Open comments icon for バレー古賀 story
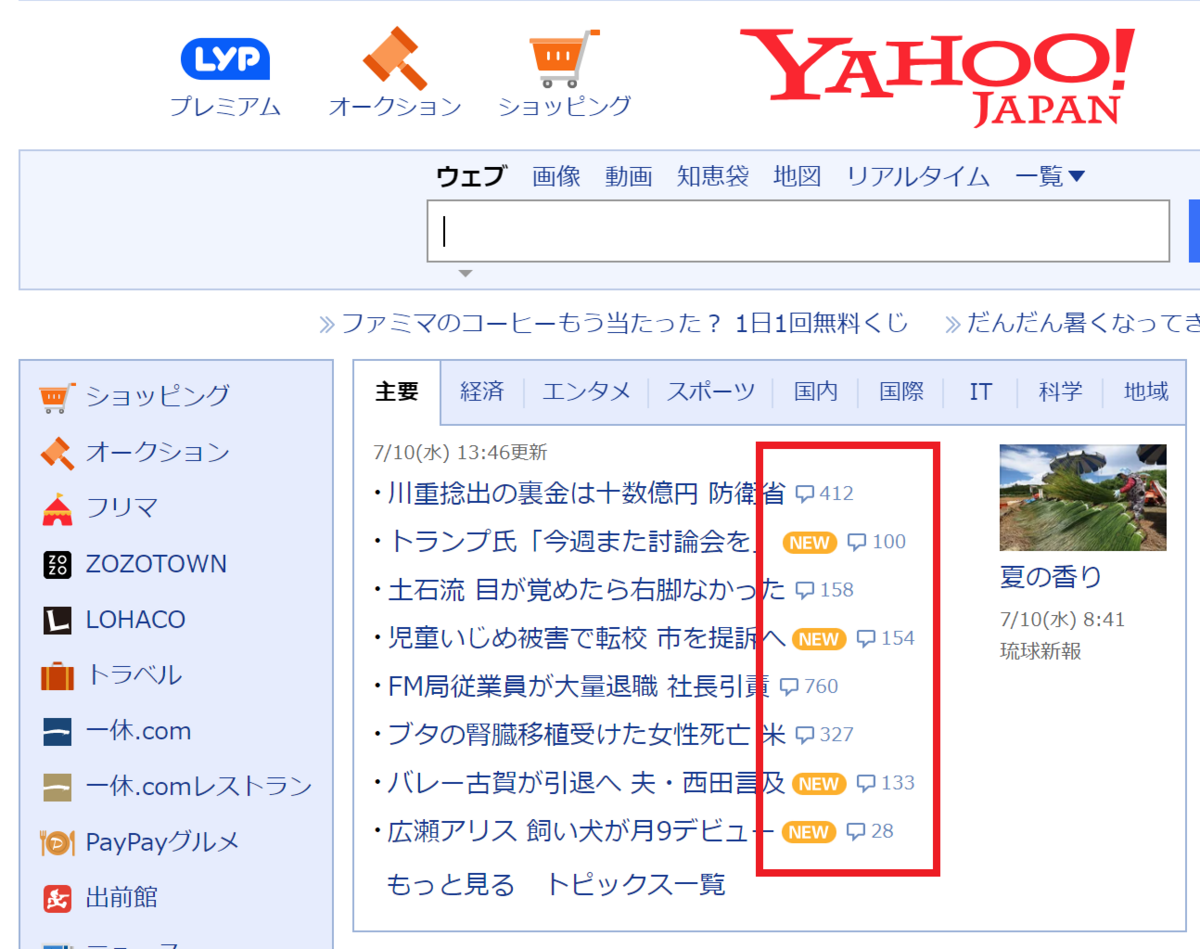 pyautogui.click(x=867, y=783)
